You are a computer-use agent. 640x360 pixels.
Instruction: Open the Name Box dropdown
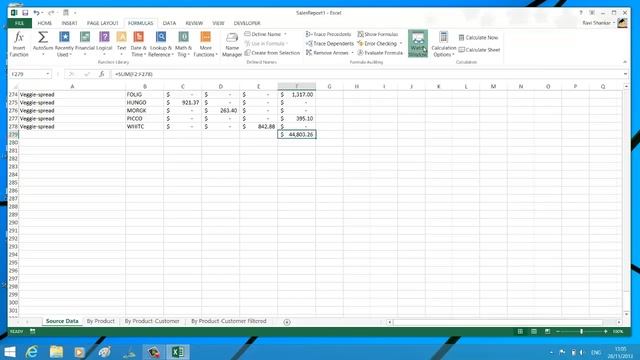(48, 74)
